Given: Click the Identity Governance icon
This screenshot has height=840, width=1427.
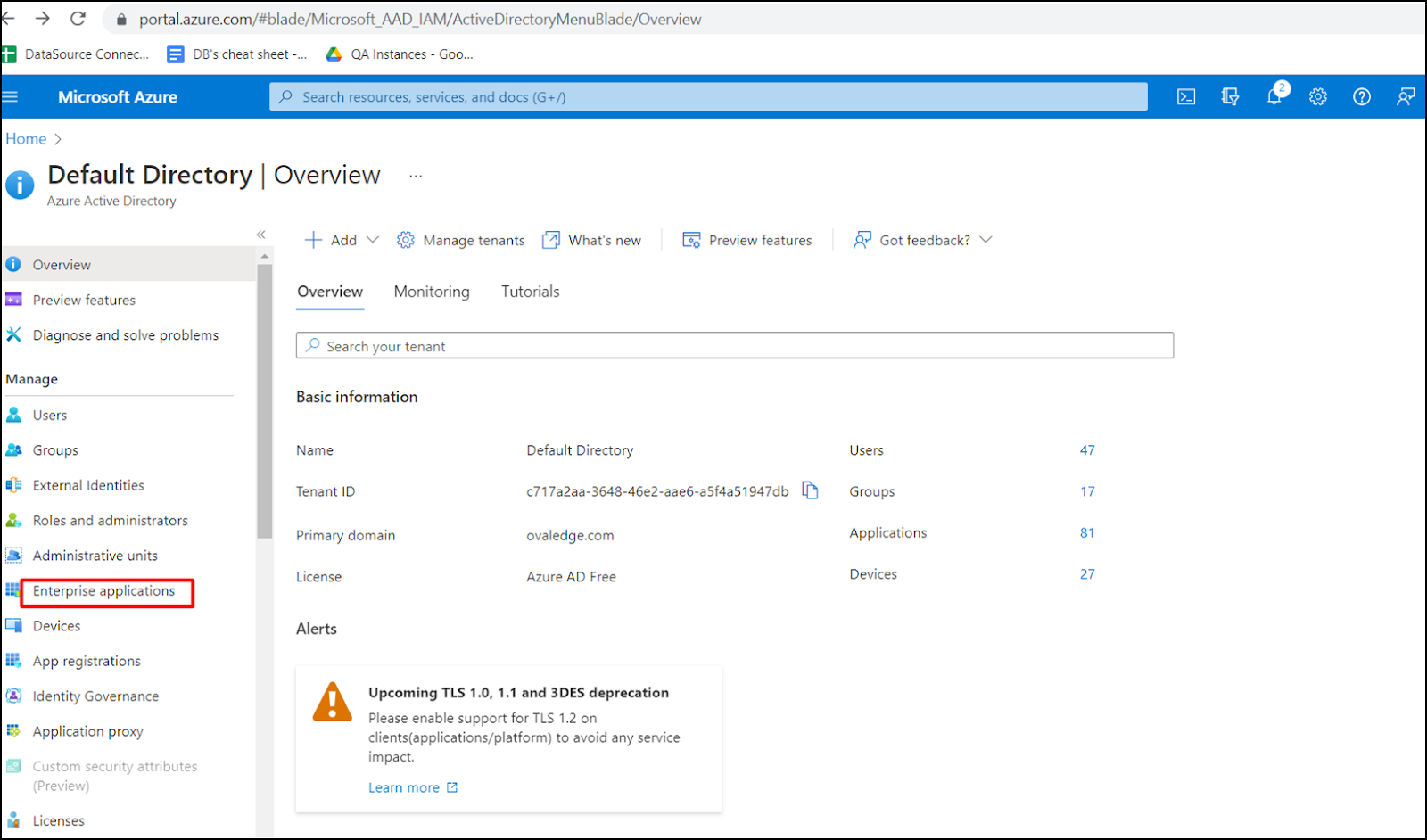Looking at the screenshot, I should pos(13,696).
